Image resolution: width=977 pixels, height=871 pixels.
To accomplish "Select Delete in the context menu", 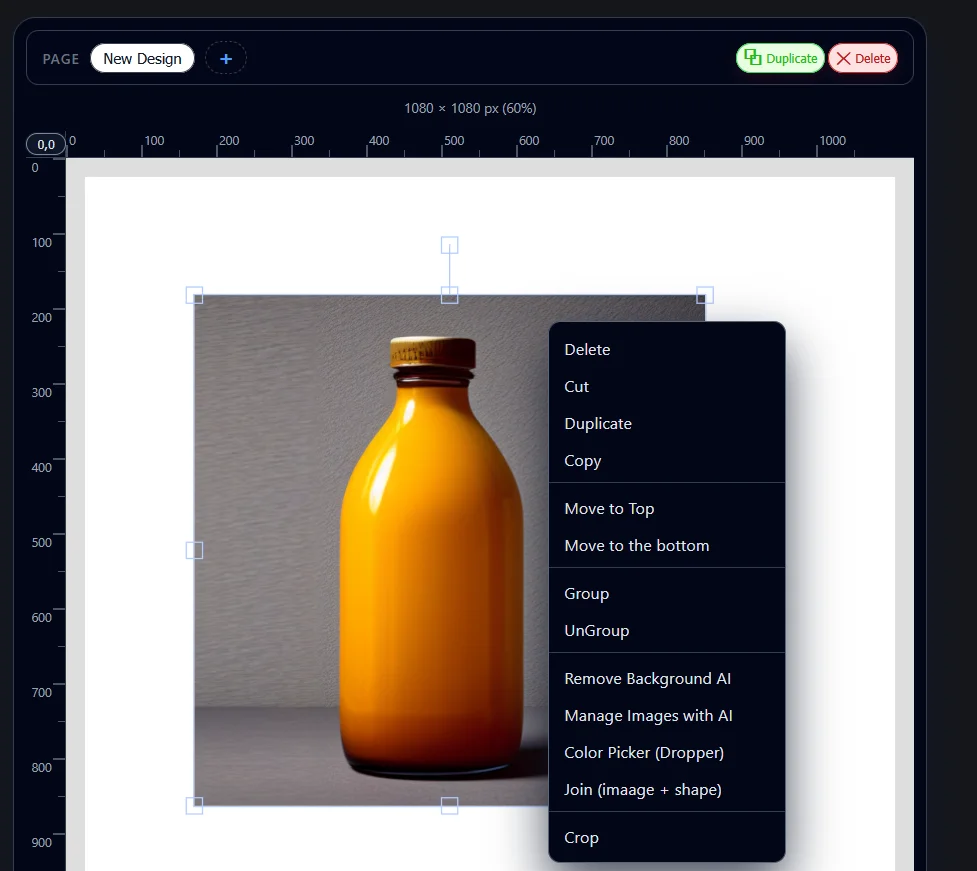I will click(667, 350).
